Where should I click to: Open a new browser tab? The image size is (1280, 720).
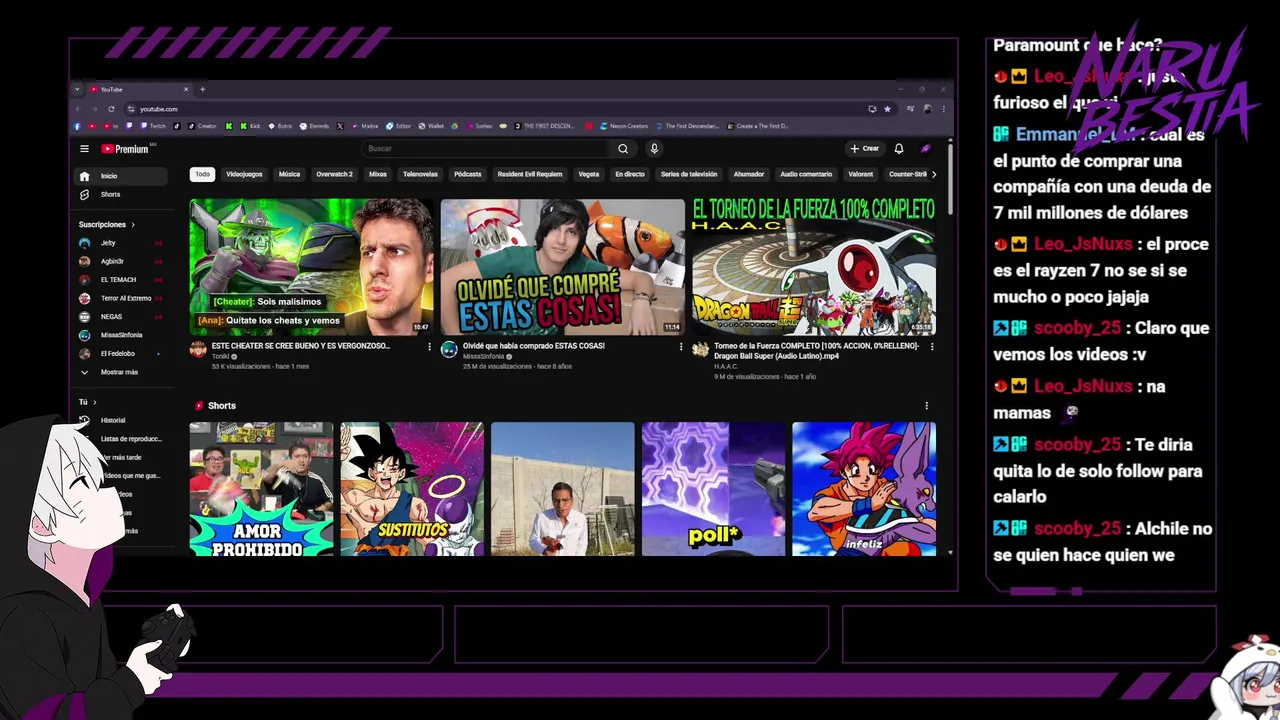coord(202,89)
